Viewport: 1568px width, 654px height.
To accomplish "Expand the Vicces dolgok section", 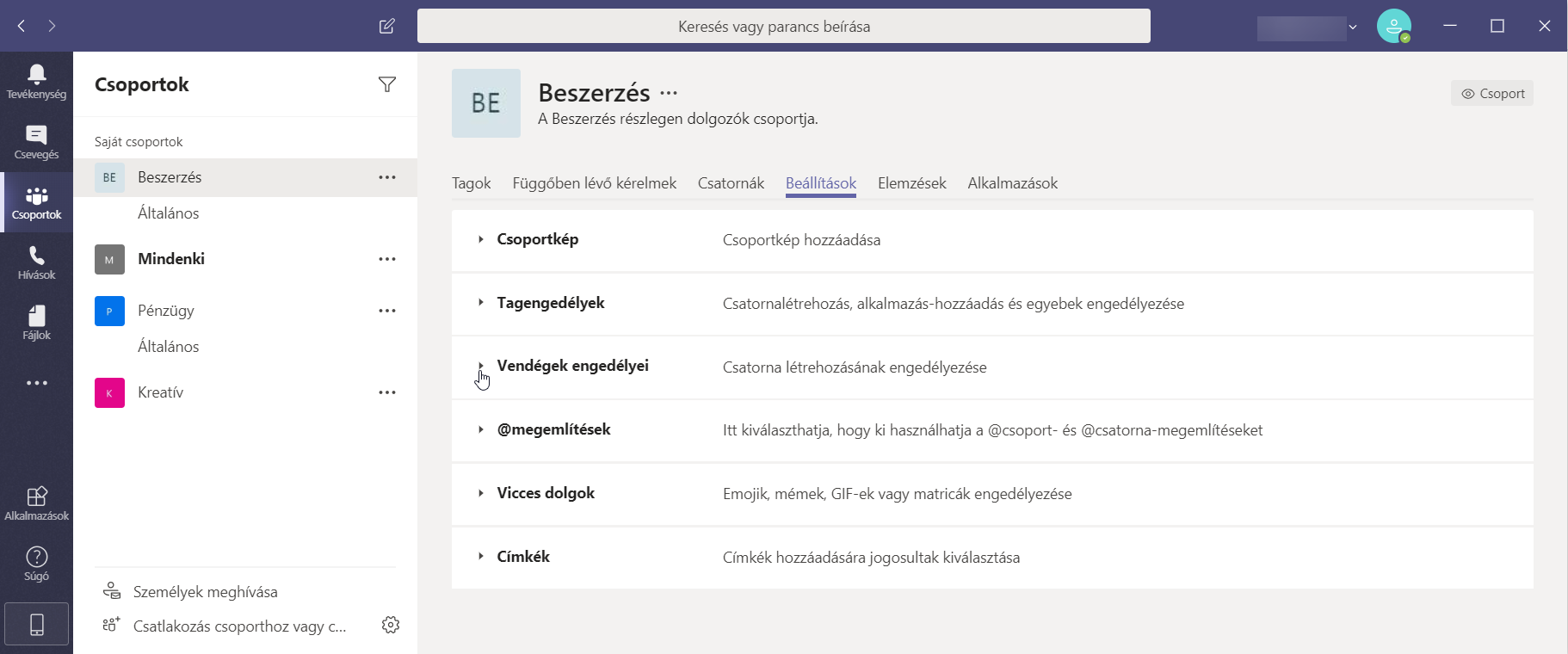I will point(481,493).
